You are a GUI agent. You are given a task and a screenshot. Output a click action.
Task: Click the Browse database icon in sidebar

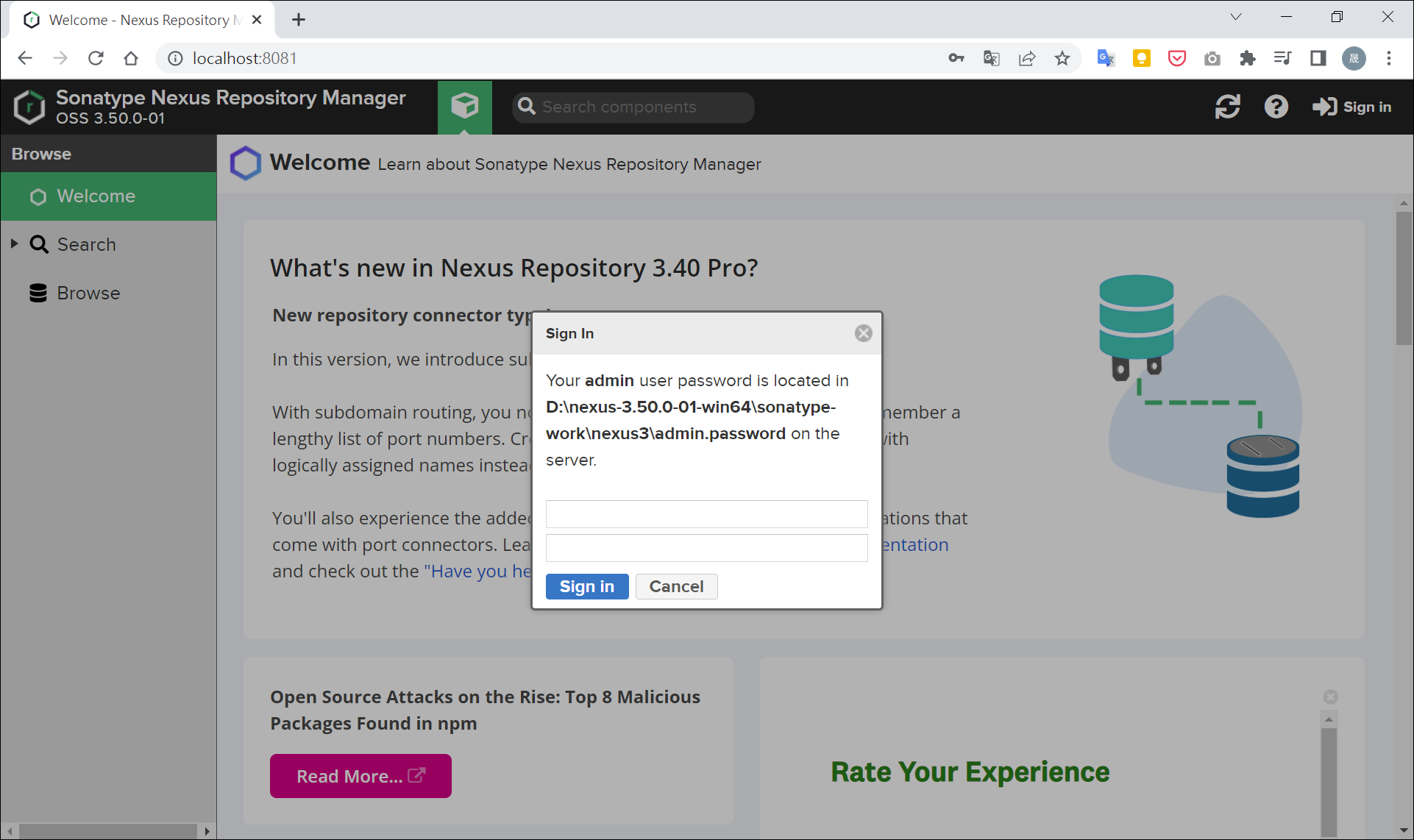coord(38,293)
